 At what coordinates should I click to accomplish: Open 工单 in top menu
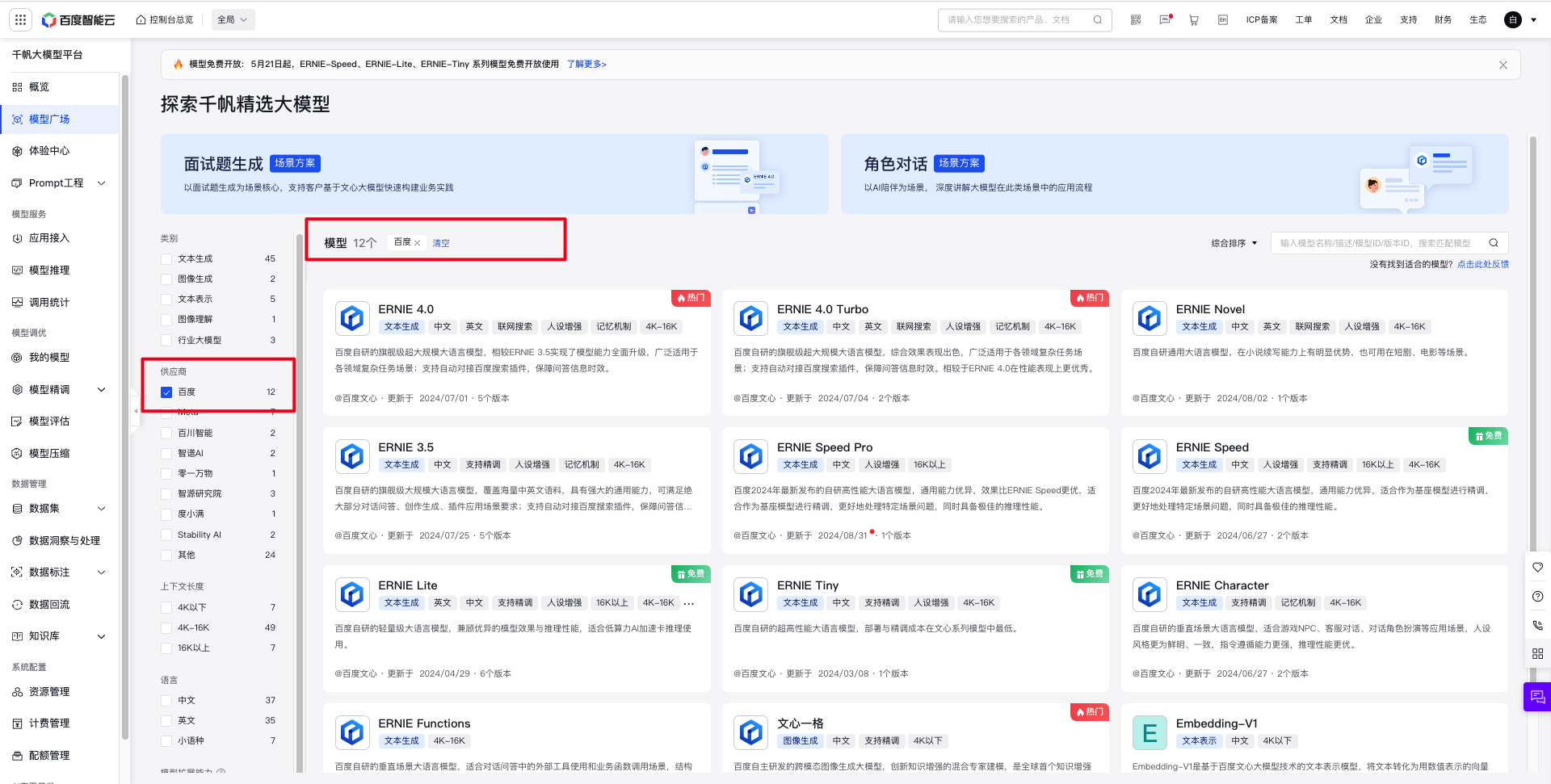(1304, 19)
